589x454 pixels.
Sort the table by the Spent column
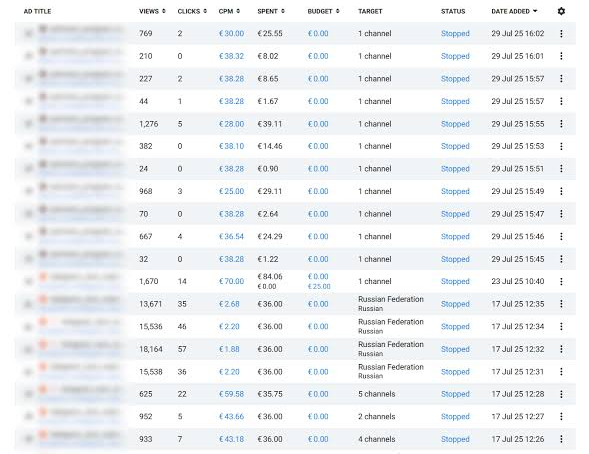(271, 11)
